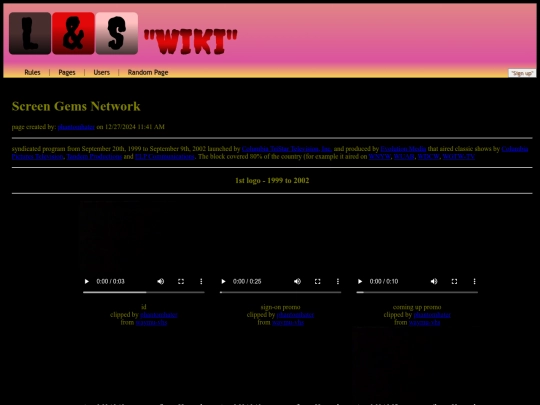Open the WUAB station link
Image resolution: width=540 pixels, height=405 pixels.
click(x=404, y=156)
